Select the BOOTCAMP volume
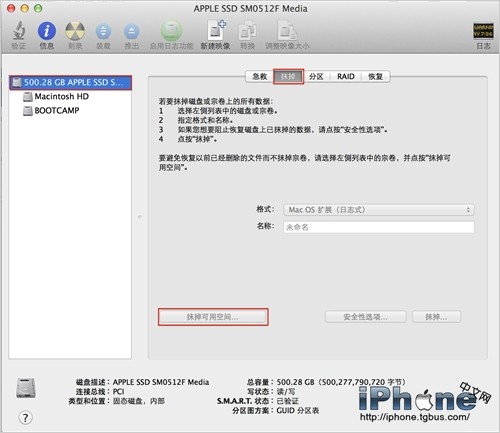The height and width of the screenshot is (433, 500). [51, 111]
